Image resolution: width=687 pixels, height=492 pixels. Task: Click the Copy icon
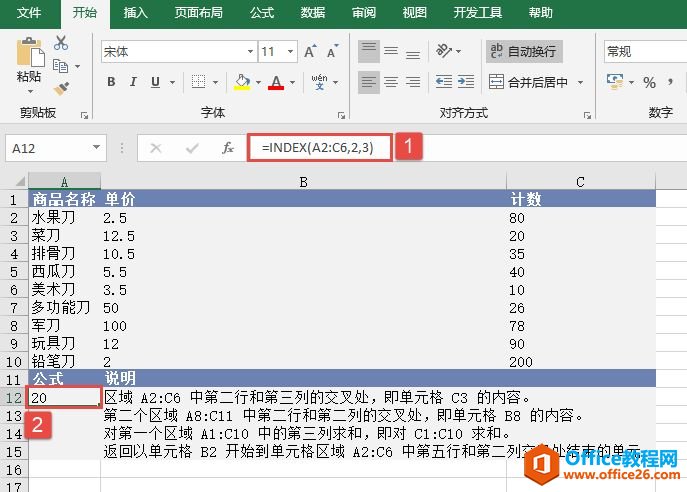pyautogui.click(x=60, y=66)
